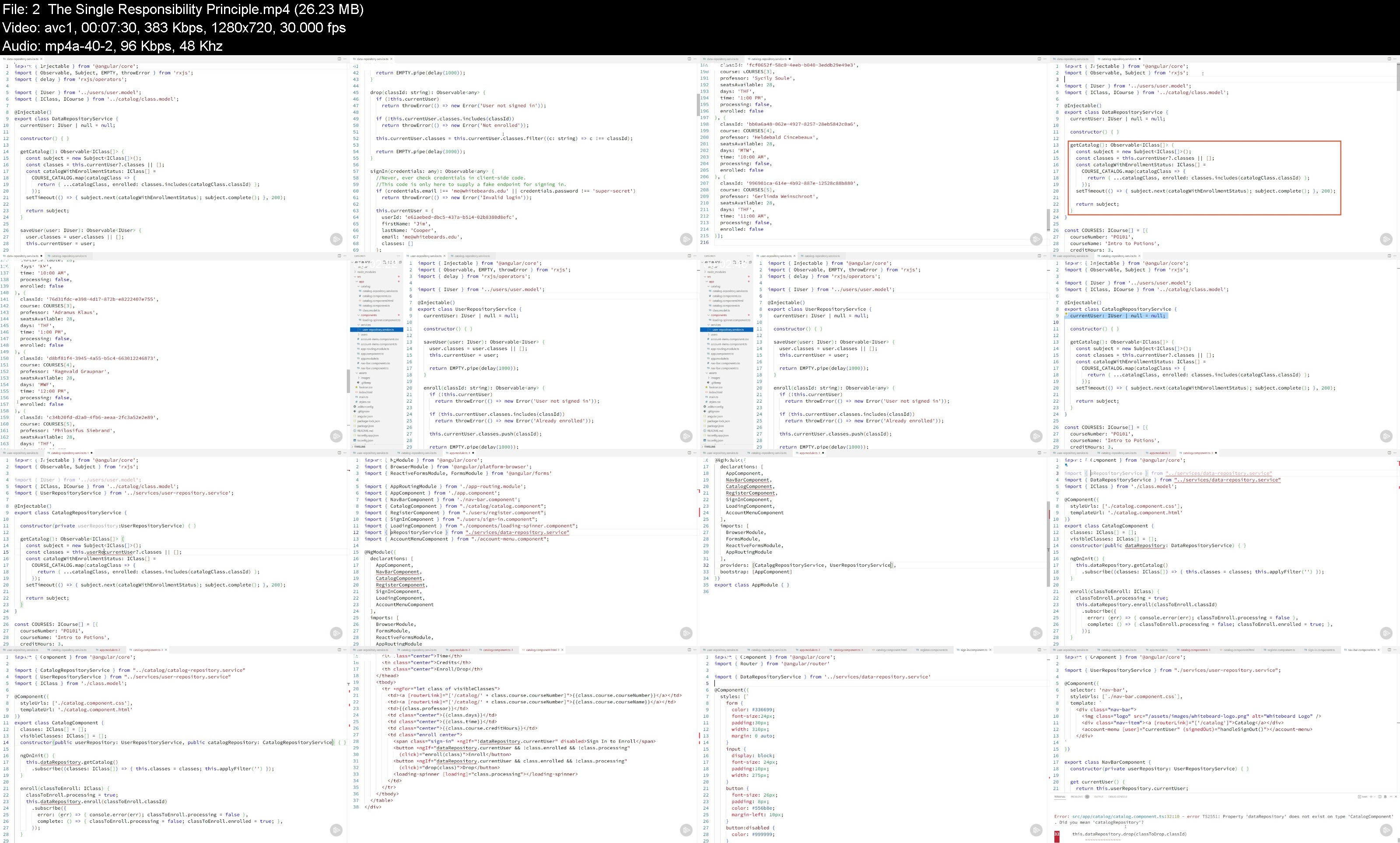Close the terminal panel with its X icon
The width and height of the screenshot is (1400, 843).
(x=1396, y=797)
